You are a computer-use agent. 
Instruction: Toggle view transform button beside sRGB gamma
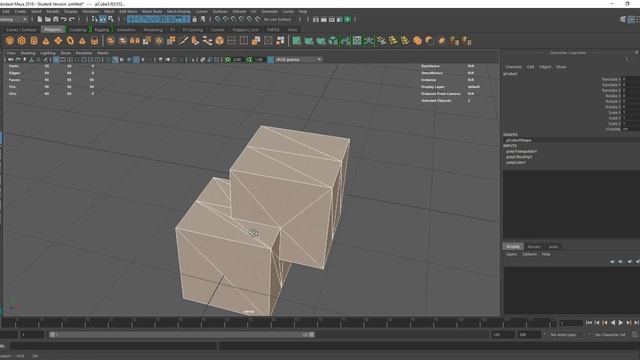(x=270, y=60)
